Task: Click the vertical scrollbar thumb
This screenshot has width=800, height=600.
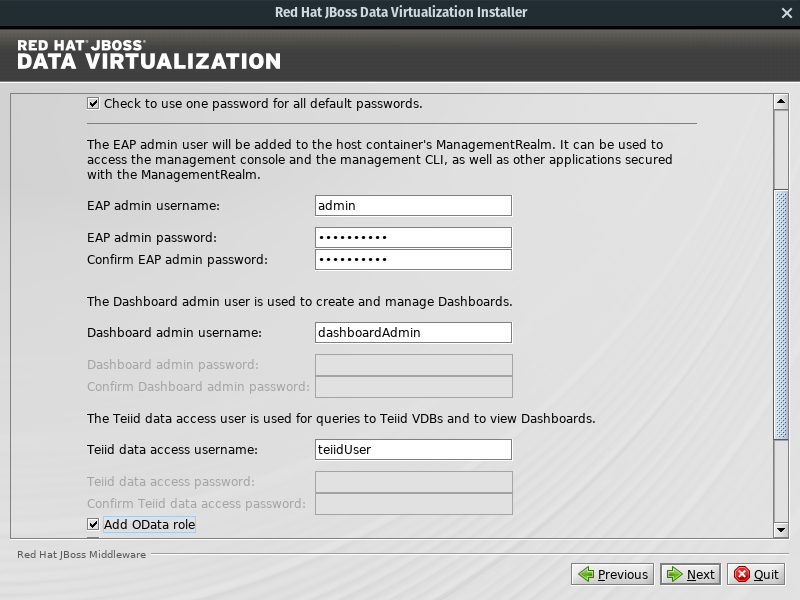Action: click(x=781, y=314)
